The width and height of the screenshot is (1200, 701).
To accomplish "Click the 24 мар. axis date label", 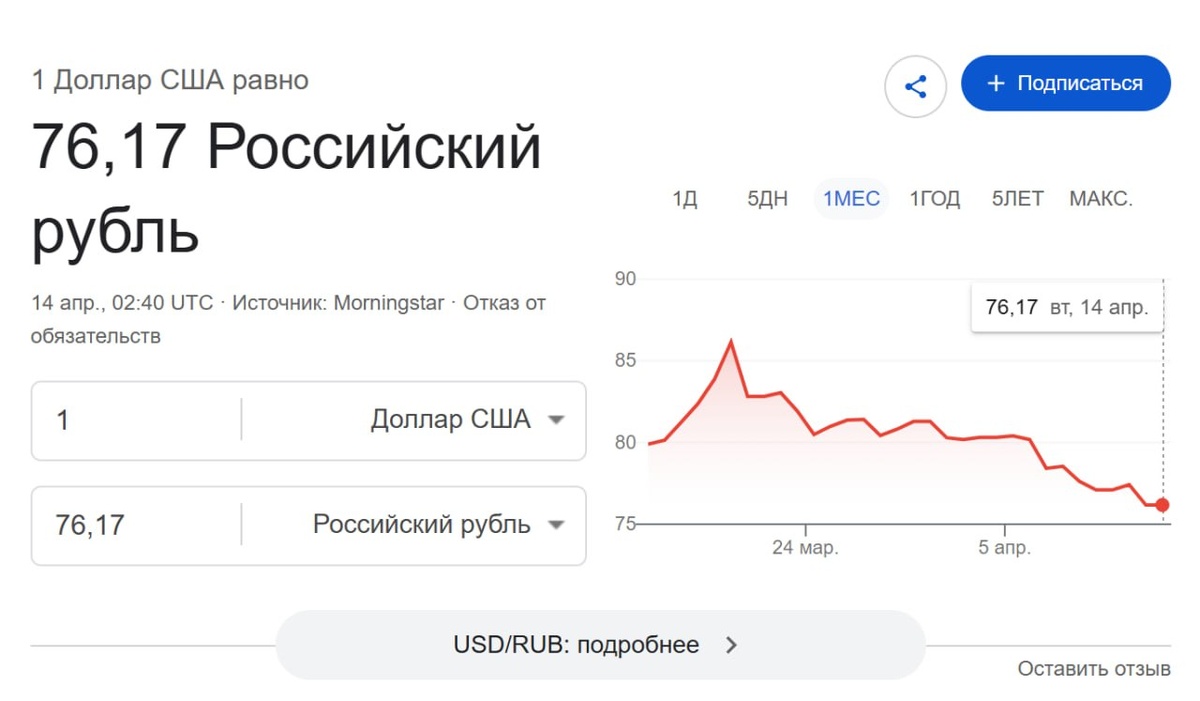I will [805, 548].
